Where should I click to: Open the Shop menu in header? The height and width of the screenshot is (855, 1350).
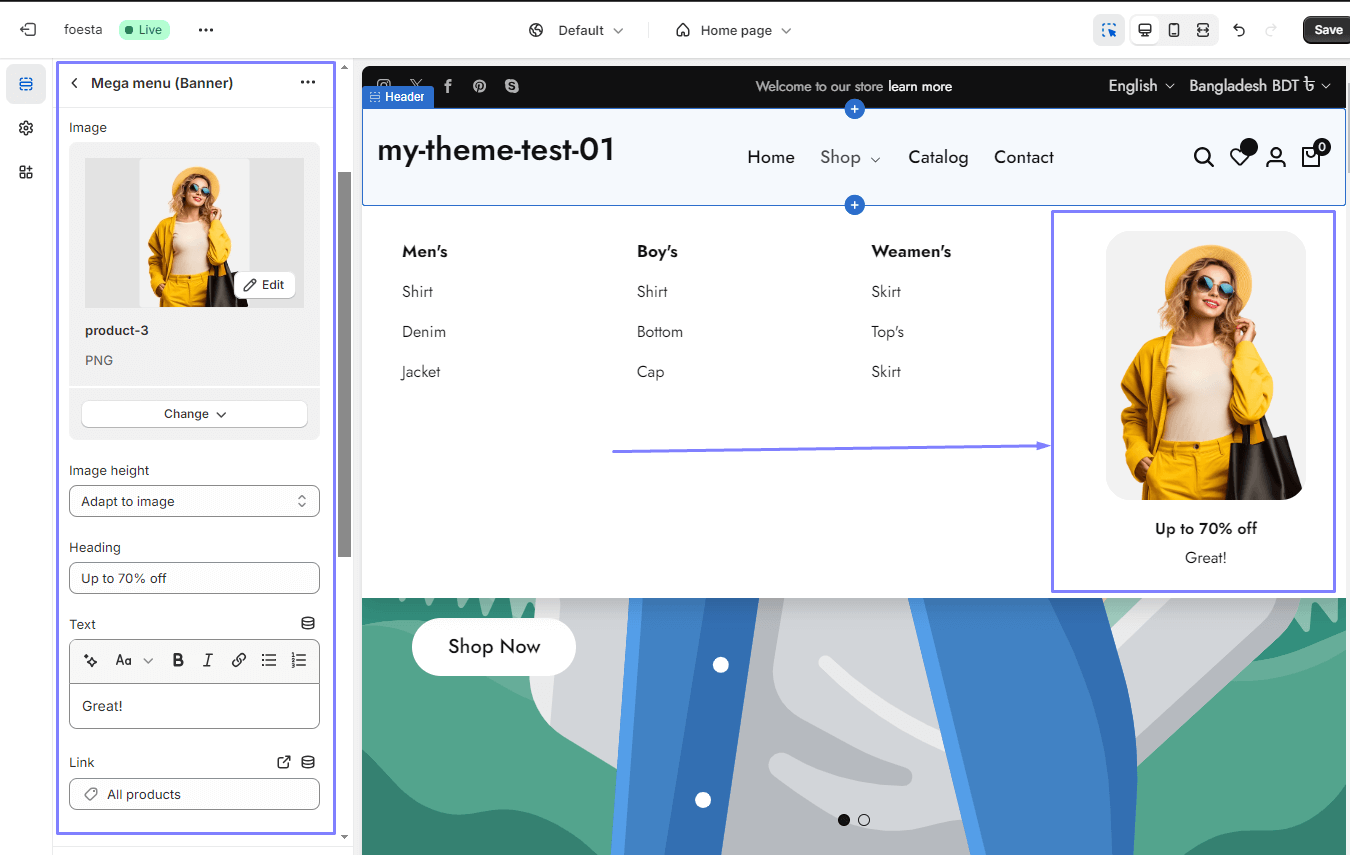[x=849, y=157]
